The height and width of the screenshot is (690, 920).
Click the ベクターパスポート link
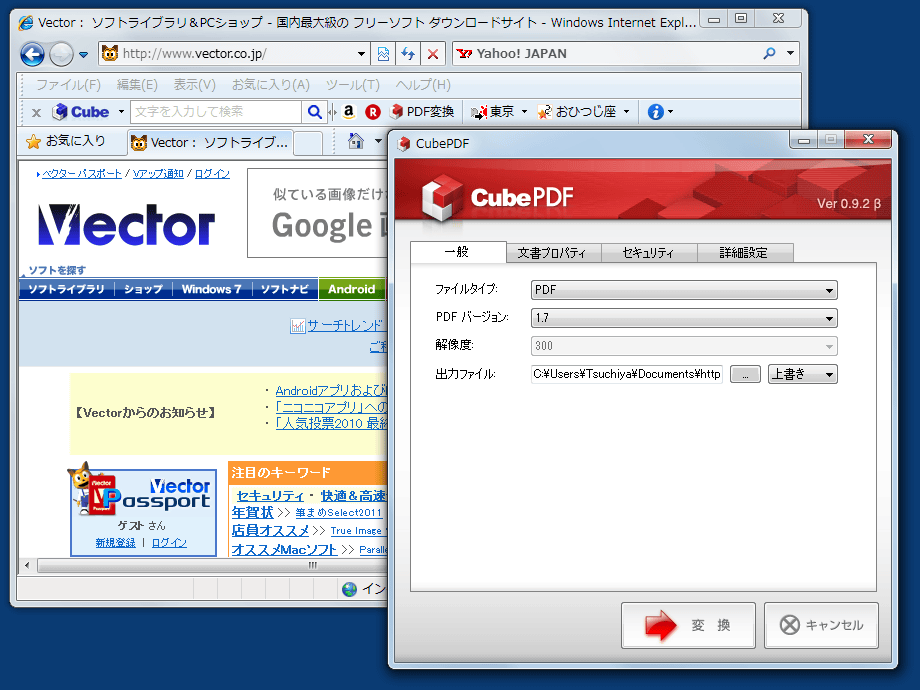(x=82, y=174)
